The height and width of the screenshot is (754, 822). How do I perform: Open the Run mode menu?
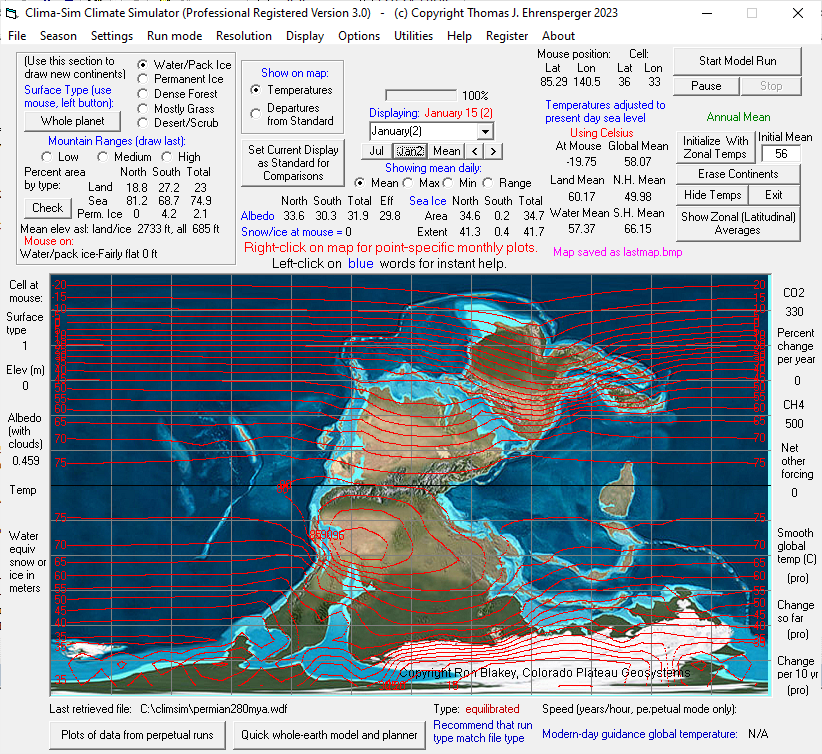(x=175, y=36)
